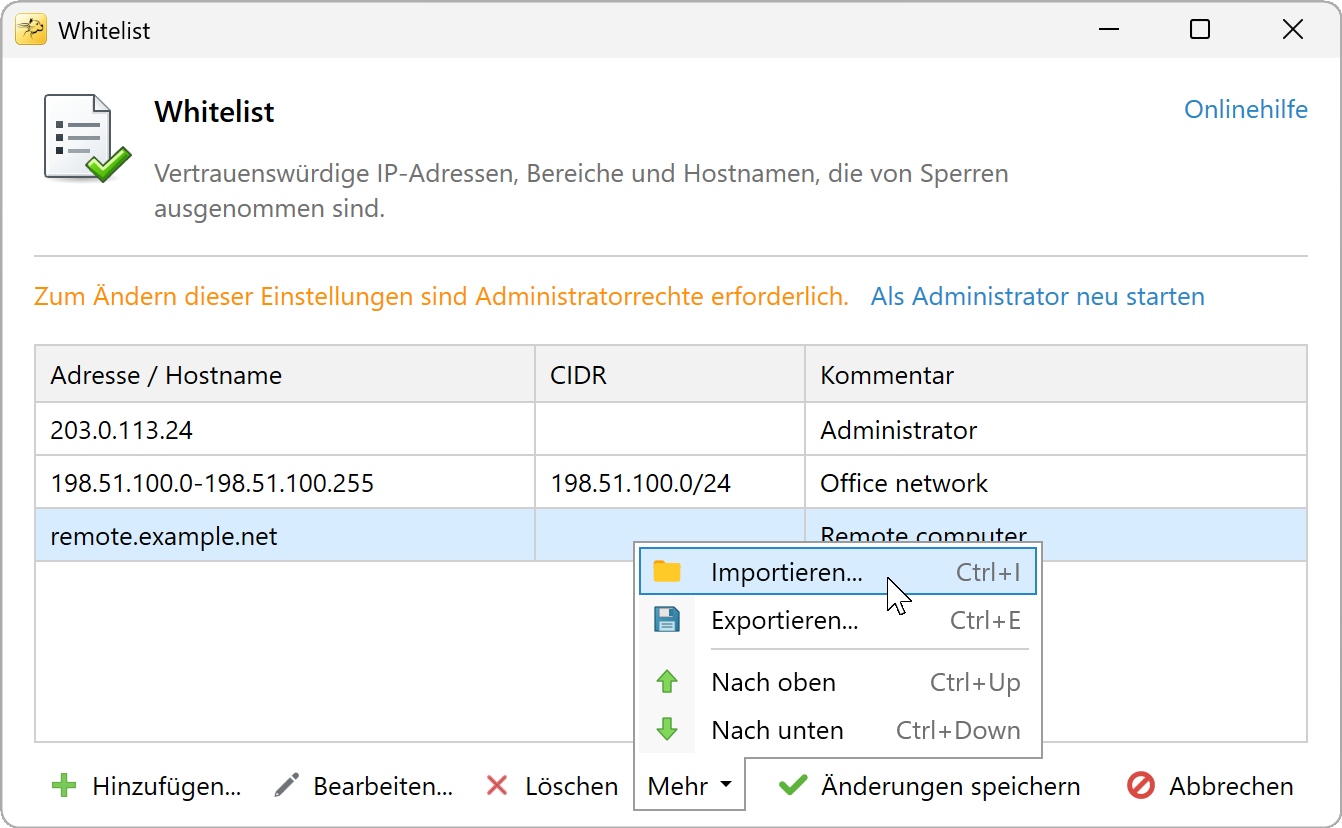Click the pencil icon for Bearbeiten
The width and height of the screenshot is (1342, 828).
[286, 786]
